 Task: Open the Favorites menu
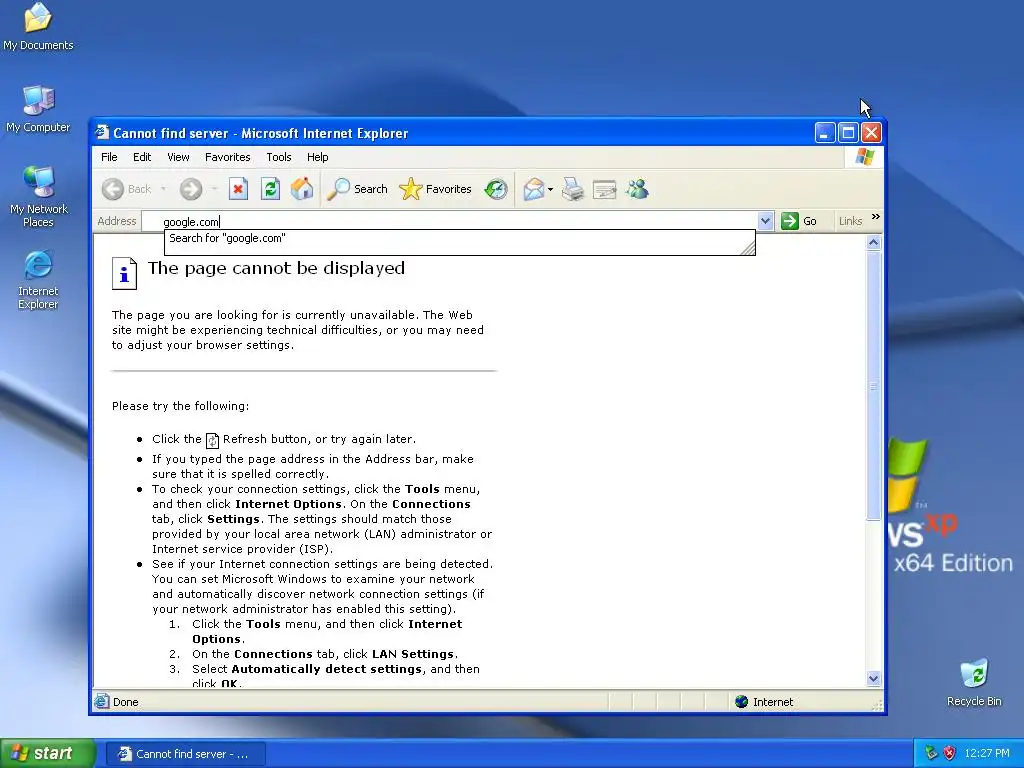(227, 157)
